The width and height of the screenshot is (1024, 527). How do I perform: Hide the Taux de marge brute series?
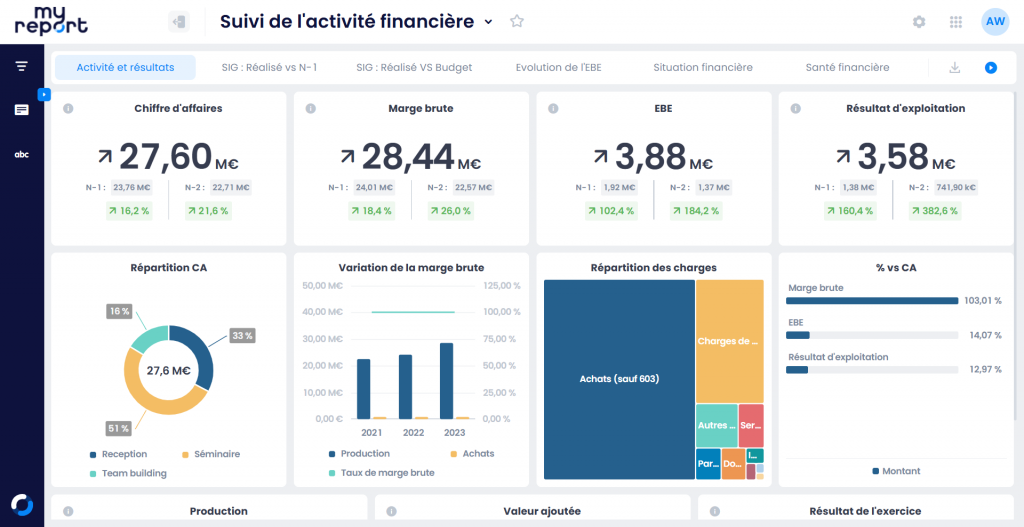[387, 472]
